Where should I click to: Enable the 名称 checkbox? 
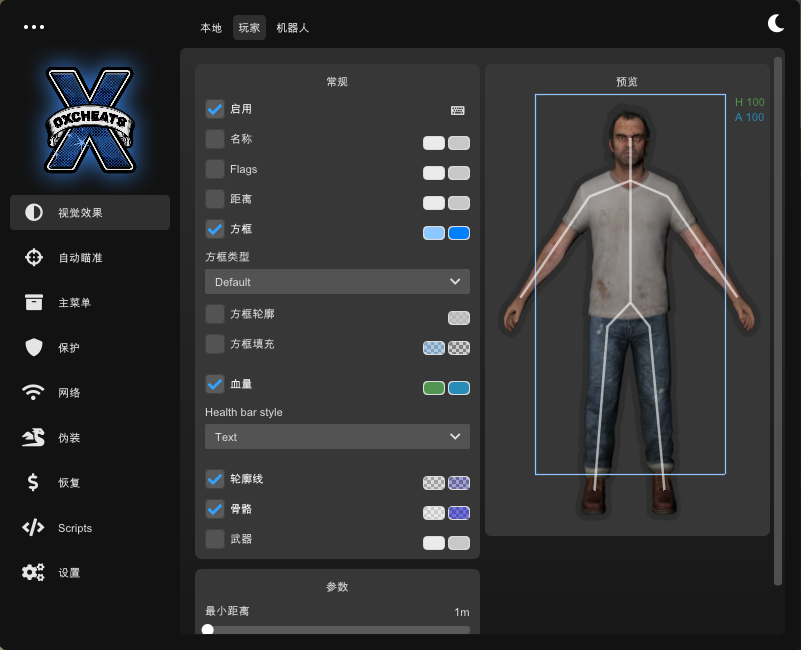(215, 139)
